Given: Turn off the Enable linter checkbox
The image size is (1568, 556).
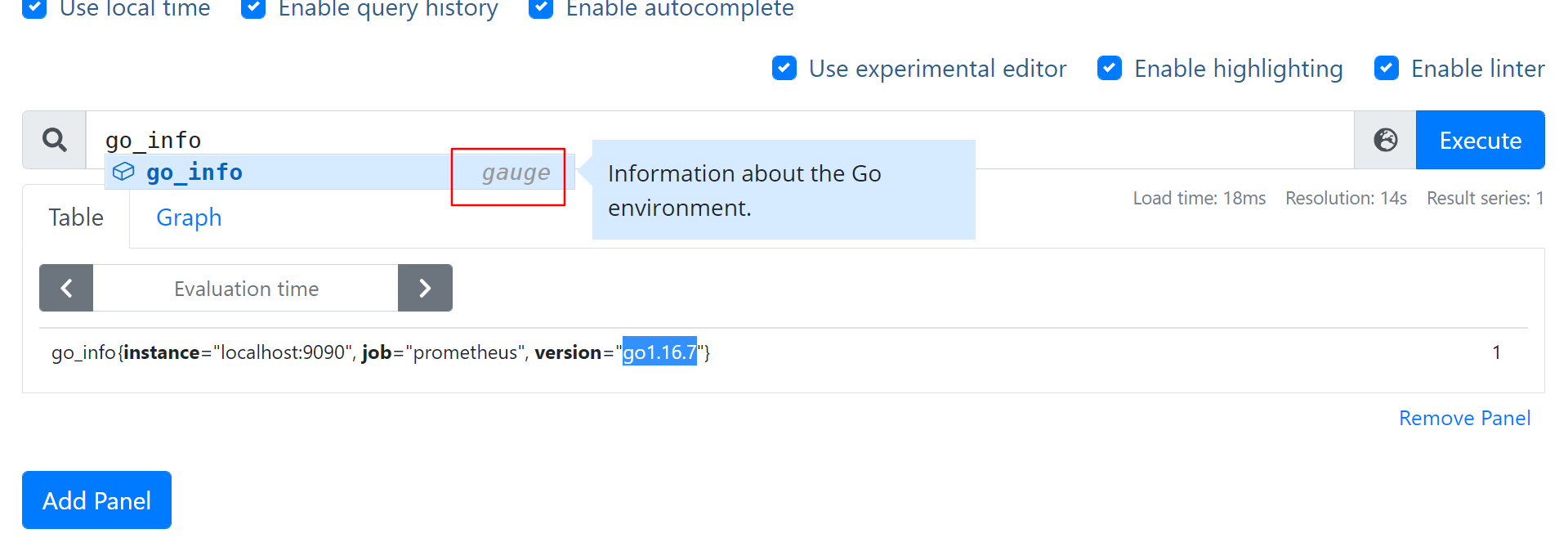Looking at the screenshot, I should click(x=1387, y=68).
